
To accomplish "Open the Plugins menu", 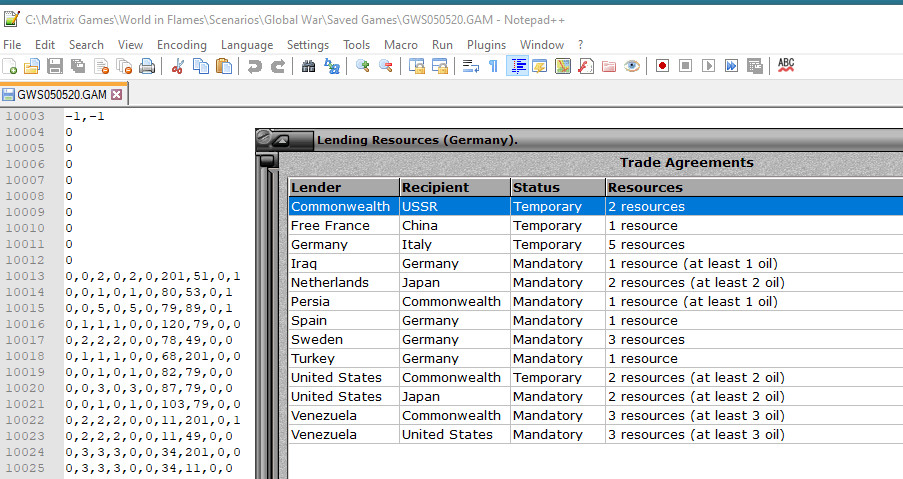I will point(487,45).
